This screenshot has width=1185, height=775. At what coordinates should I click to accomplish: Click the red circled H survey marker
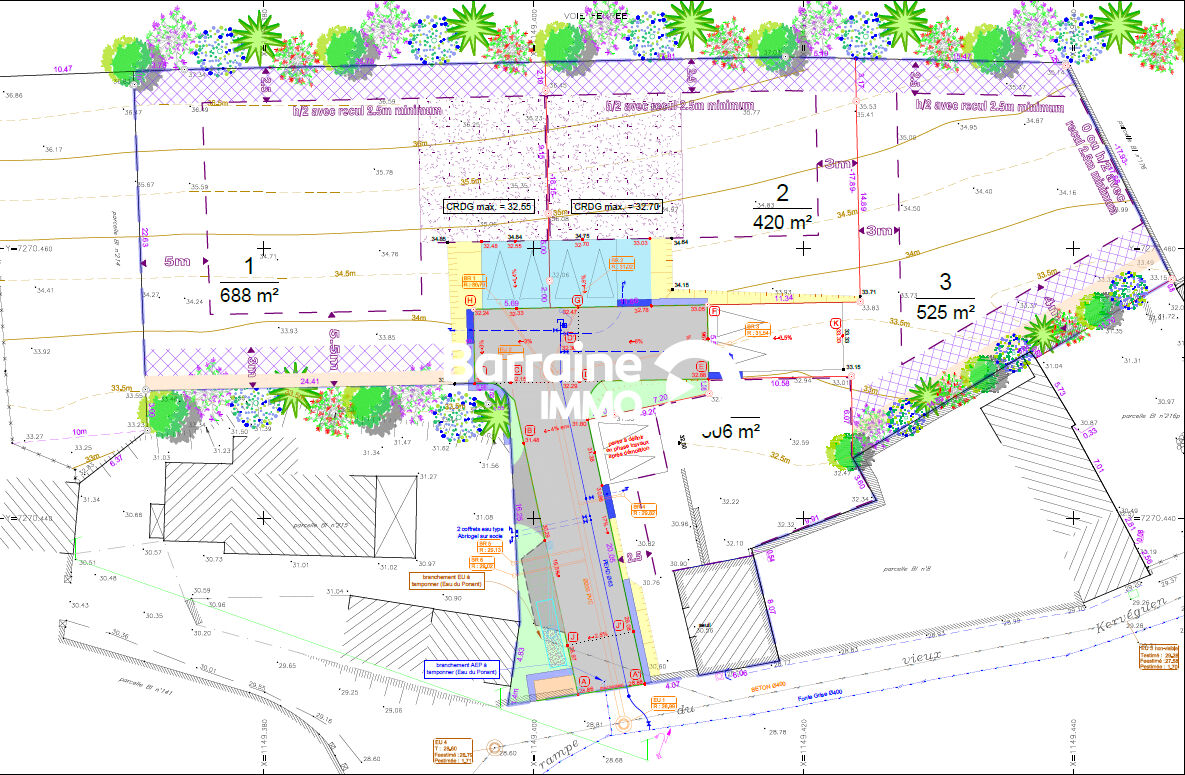point(470,300)
